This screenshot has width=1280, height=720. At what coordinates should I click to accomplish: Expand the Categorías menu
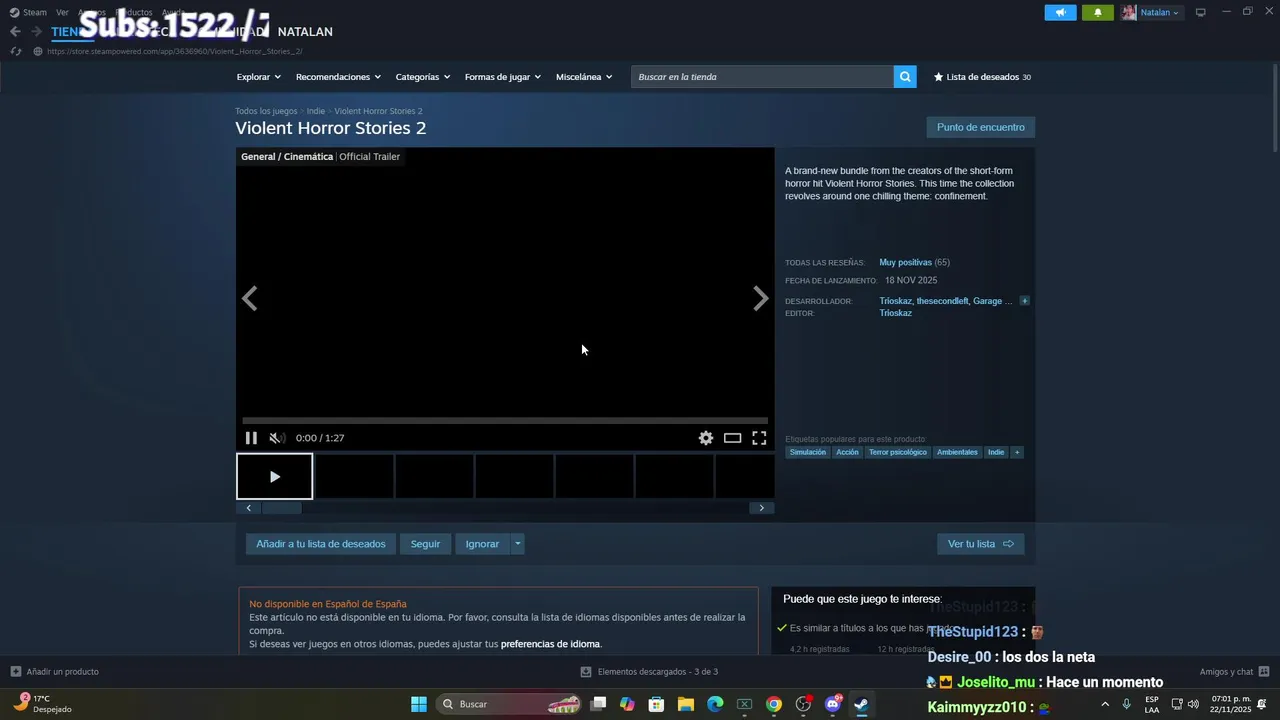click(423, 77)
